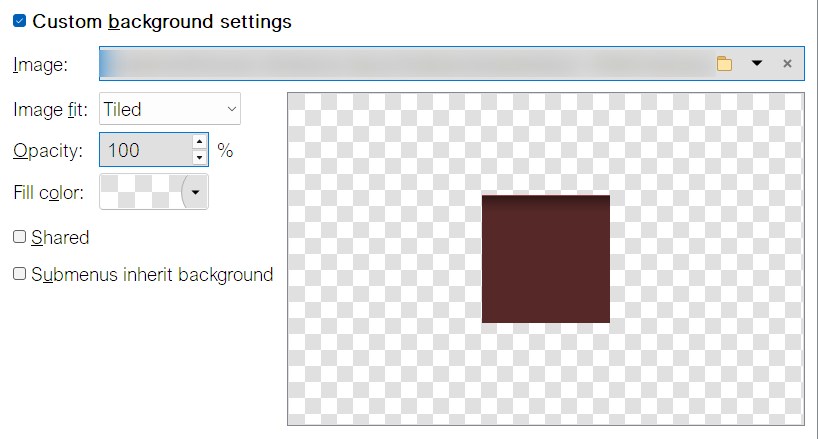Click the Fill color label

(x=49, y=192)
